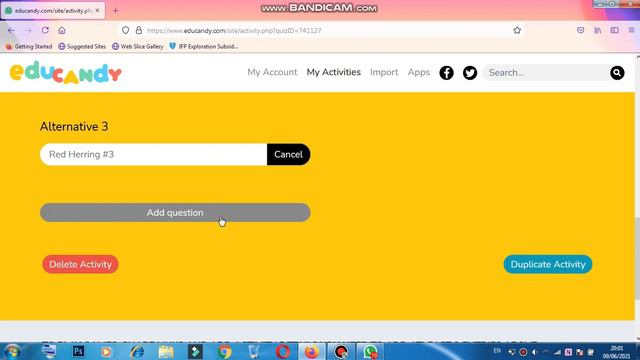Open the Bandicam recorder taskbar icon
Image resolution: width=640 pixels, height=360 pixels.
pos(341,351)
